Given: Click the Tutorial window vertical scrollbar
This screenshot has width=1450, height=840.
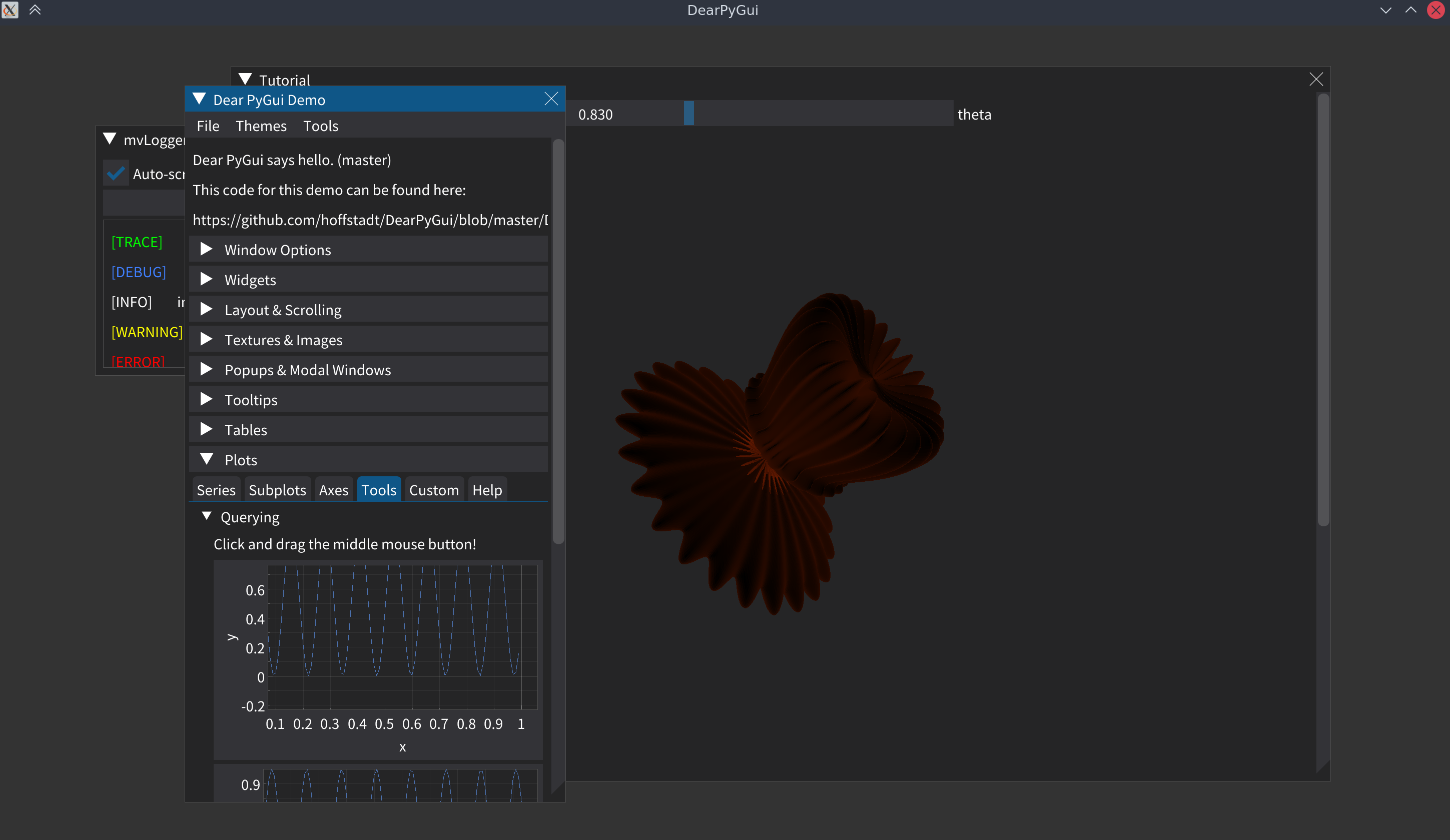Looking at the screenshot, I should pyautogui.click(x=1323, y=311).
